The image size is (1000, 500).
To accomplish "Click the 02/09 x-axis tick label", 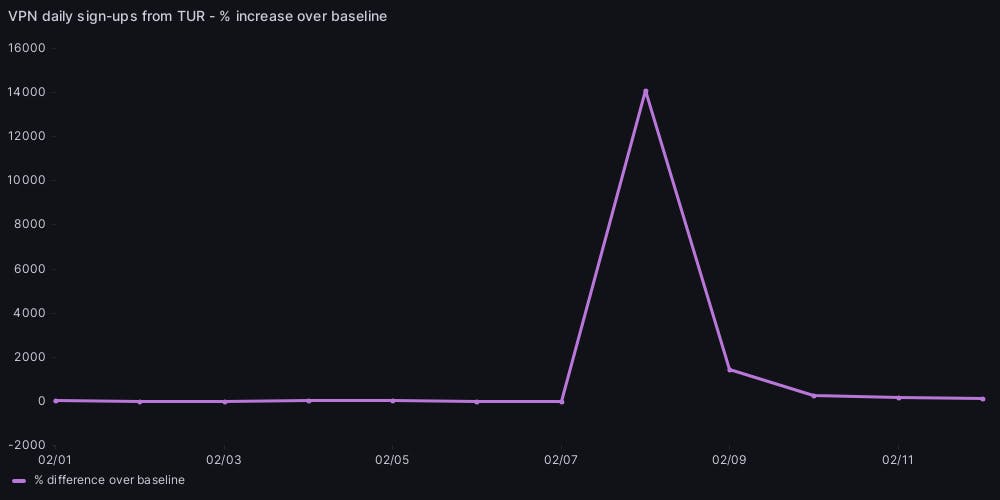I will coord(730,460).
